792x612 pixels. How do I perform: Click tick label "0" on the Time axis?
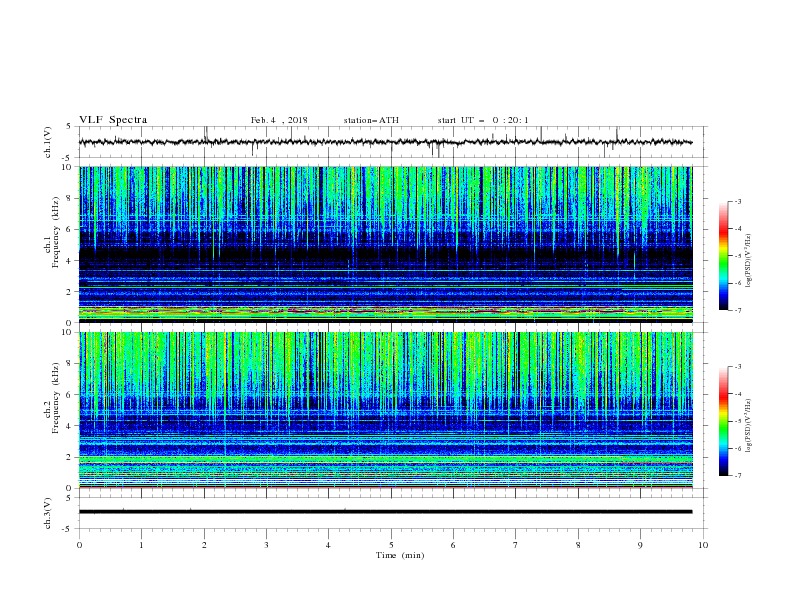79,545
